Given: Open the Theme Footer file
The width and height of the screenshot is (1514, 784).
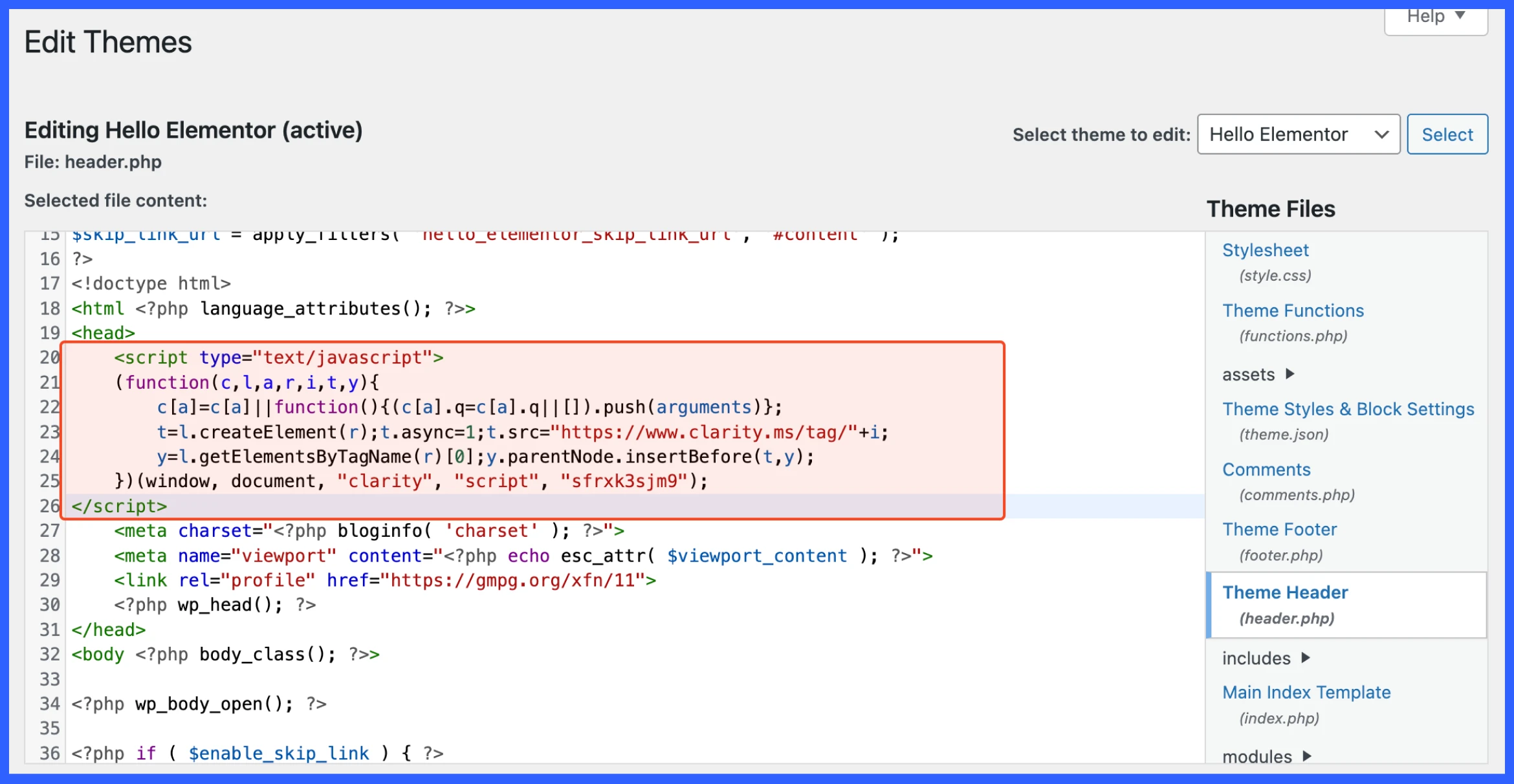Looking at the screenshot, I should tap(1279, 530).
